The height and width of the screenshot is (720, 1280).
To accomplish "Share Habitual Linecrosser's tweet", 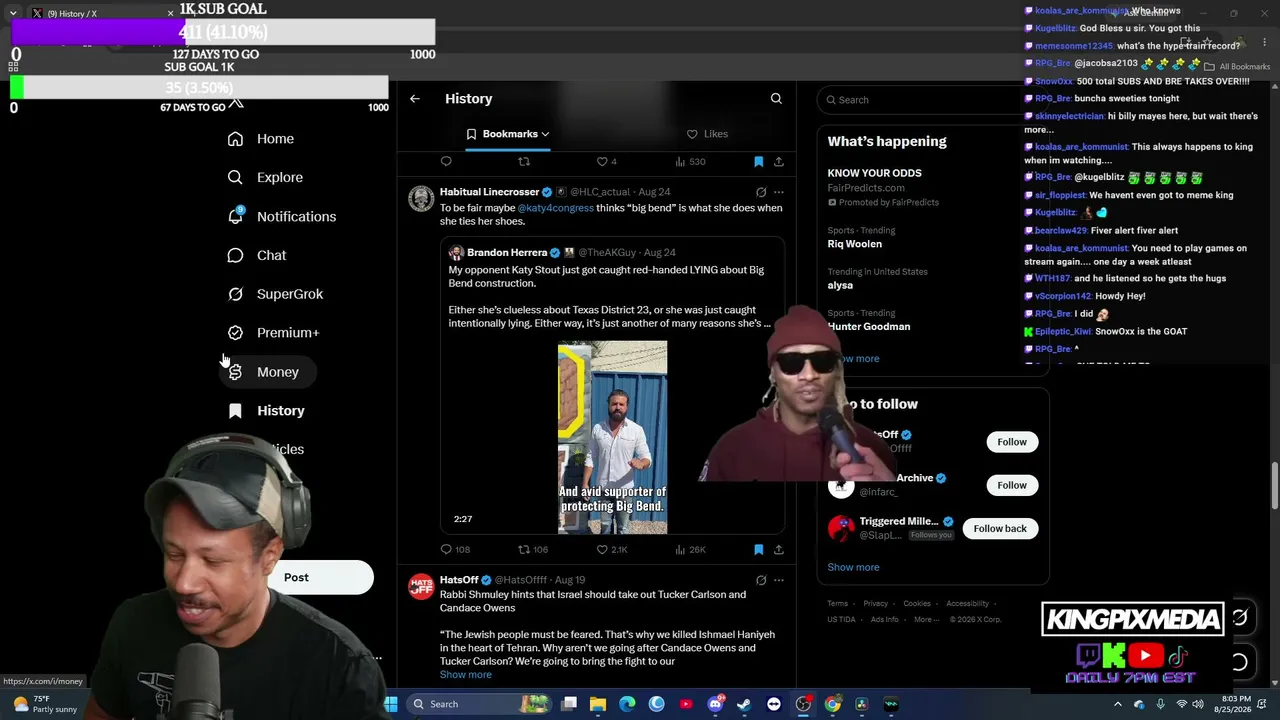I will pyautogui.click(x=779, y=549).
